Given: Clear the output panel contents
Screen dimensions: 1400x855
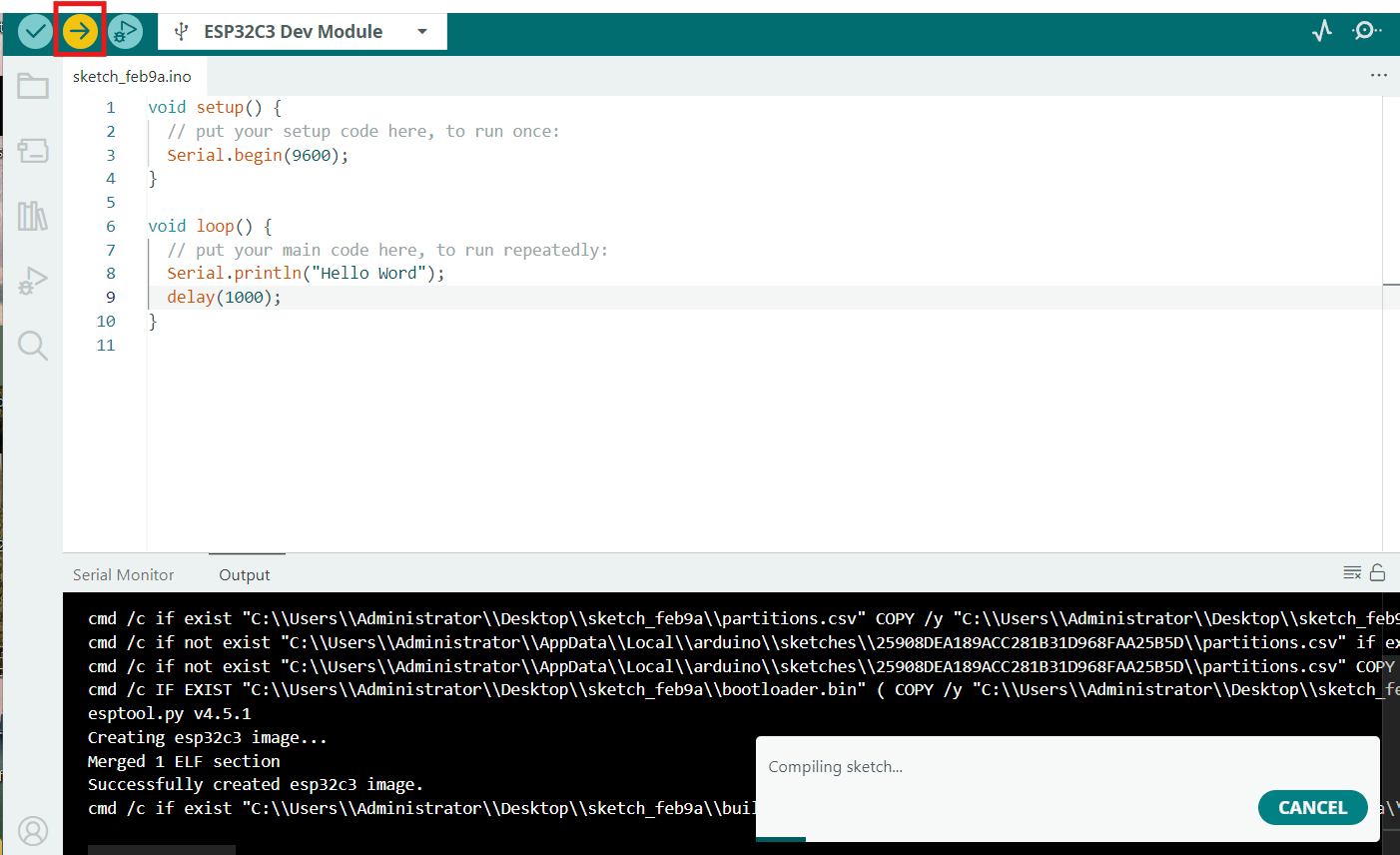Looking at the screenshot, I should (1352, 573).
